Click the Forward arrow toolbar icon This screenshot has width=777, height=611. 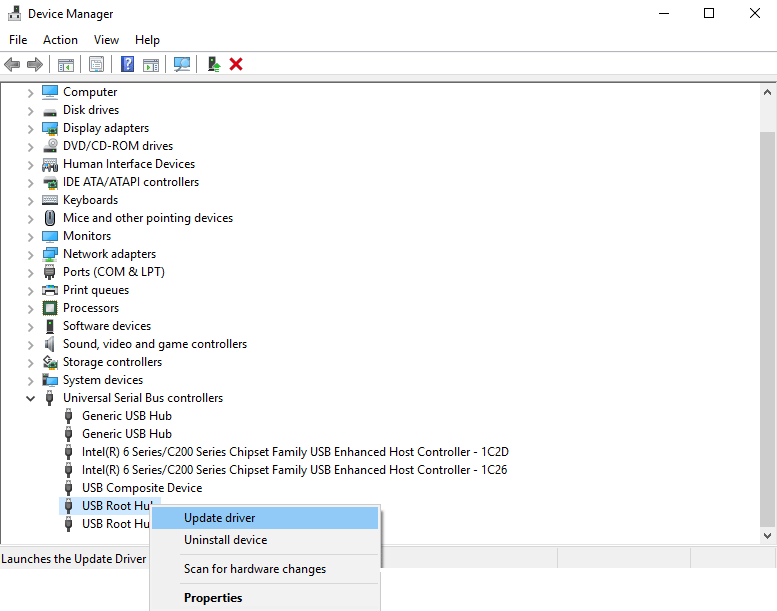pos(35,64)
